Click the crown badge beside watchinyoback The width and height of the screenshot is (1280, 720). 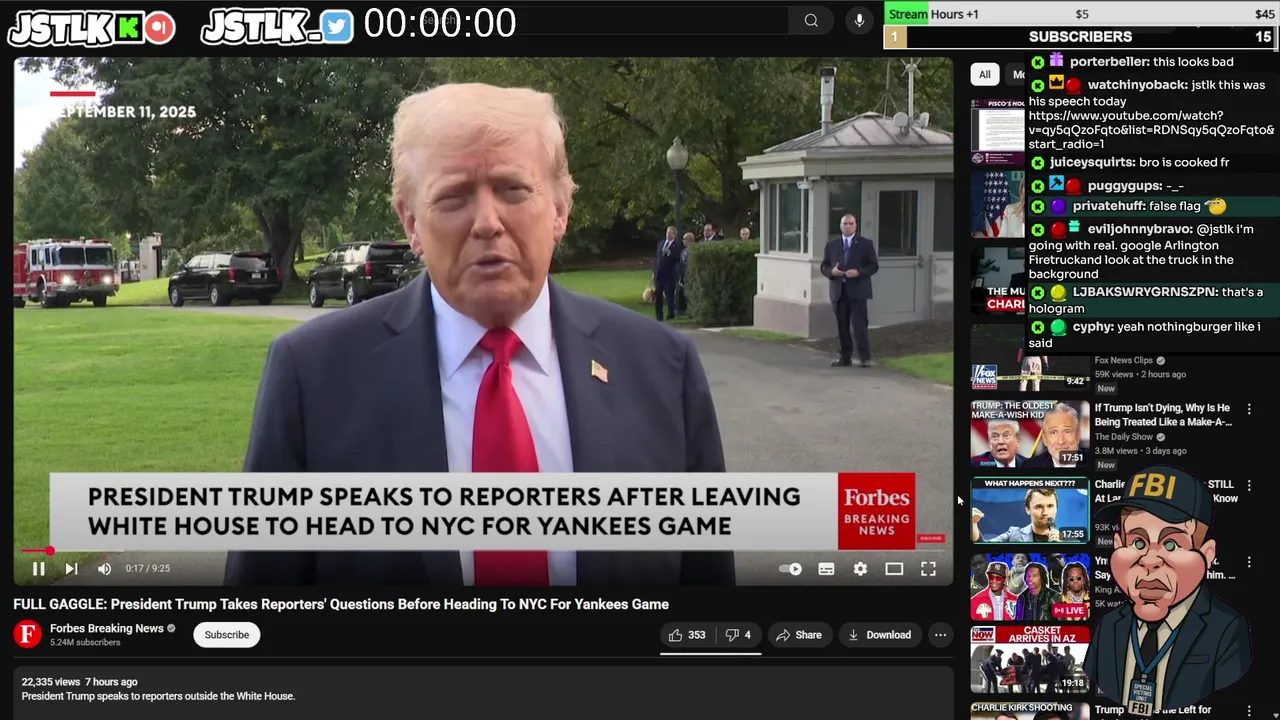[1056, 84]
